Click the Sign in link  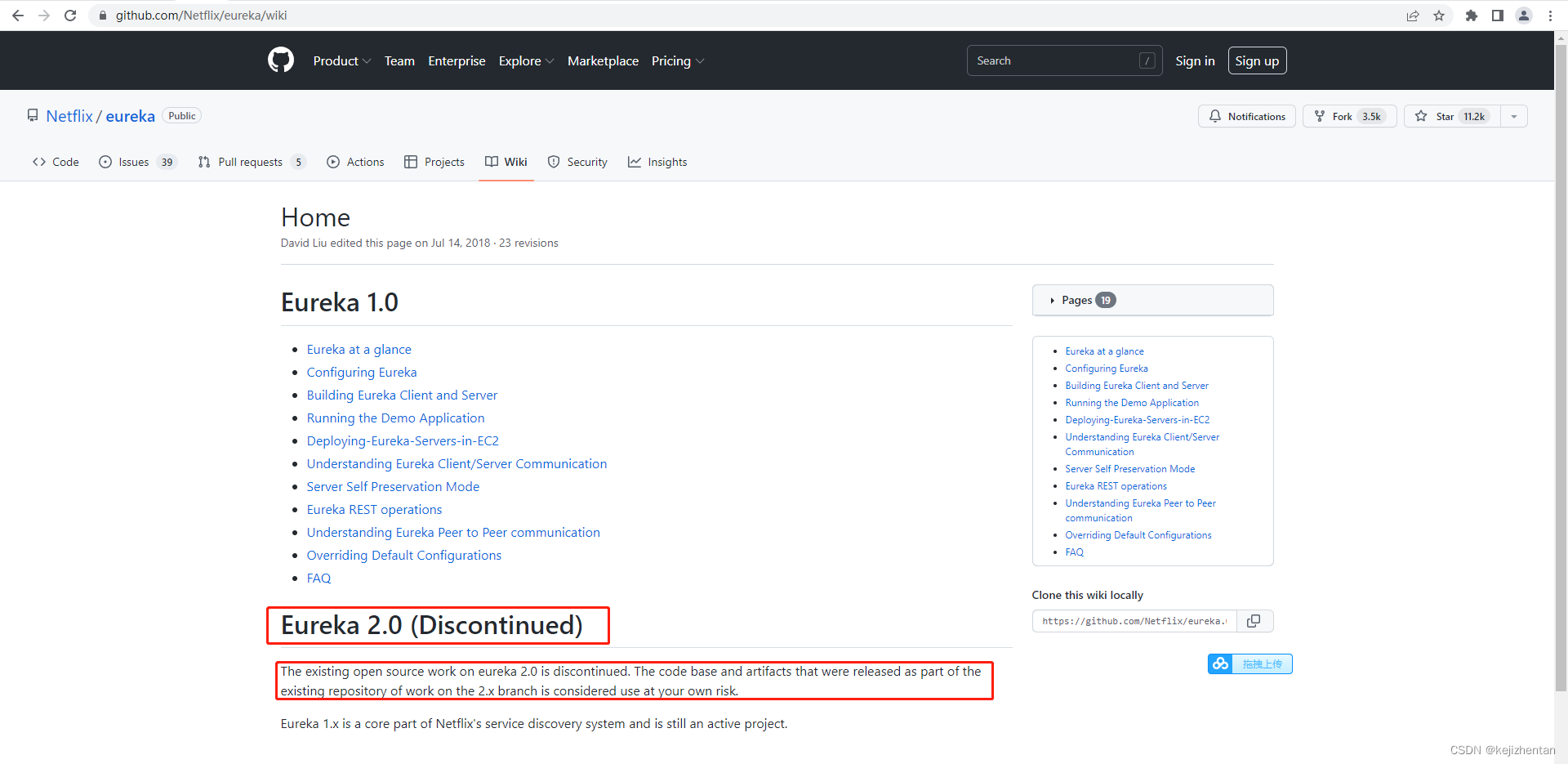[x=1195, y=60]
